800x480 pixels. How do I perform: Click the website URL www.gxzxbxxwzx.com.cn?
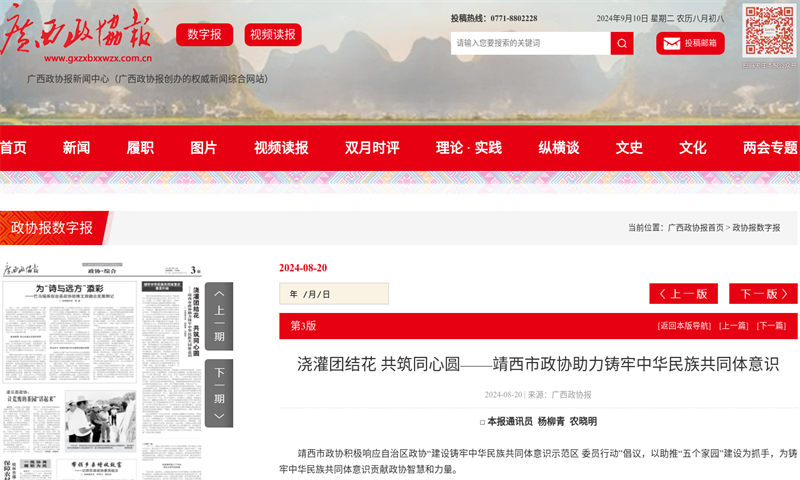[x=98, y=58]
